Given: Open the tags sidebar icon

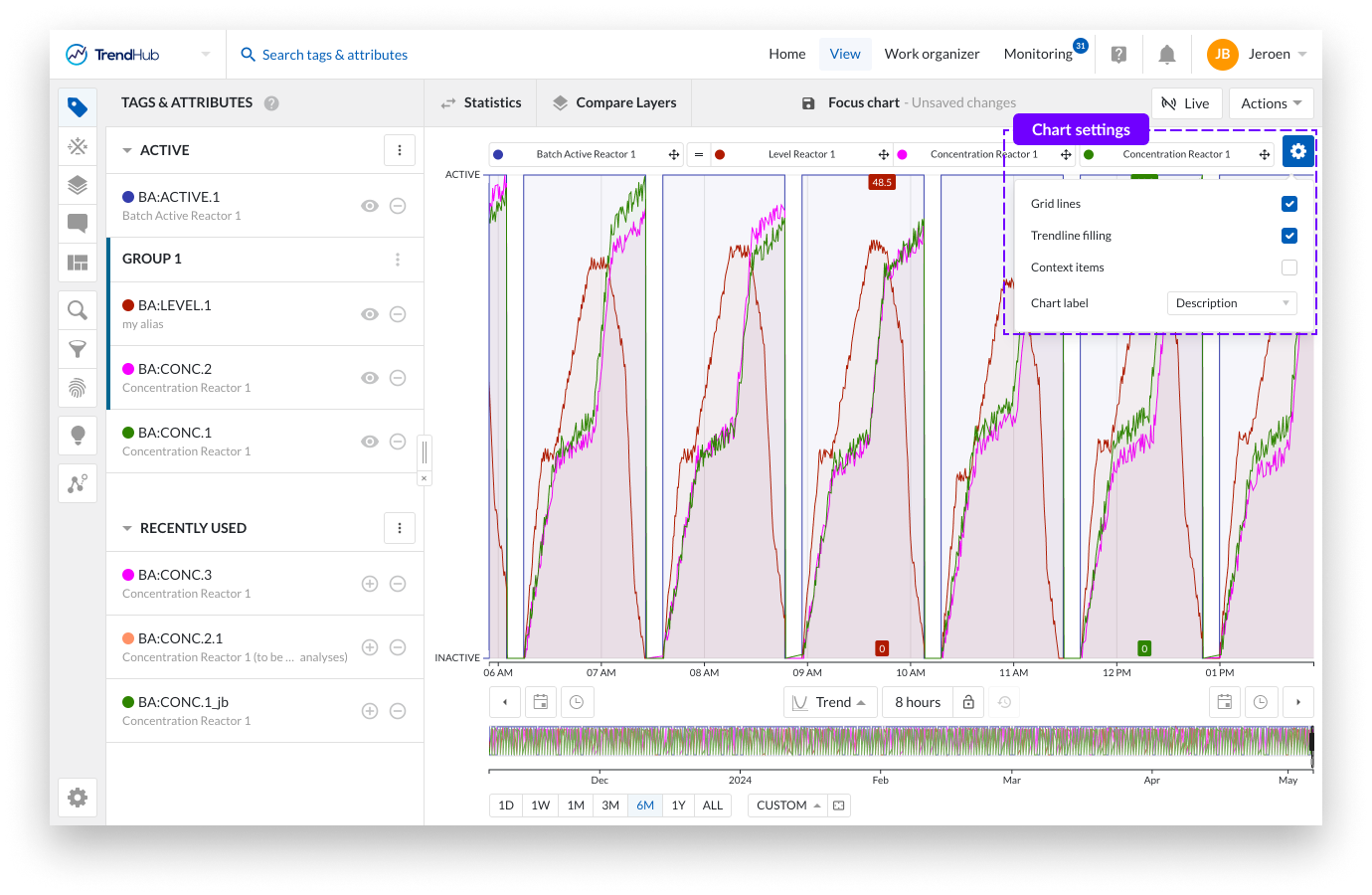Looking at the screenshot, I should [78, 107].
